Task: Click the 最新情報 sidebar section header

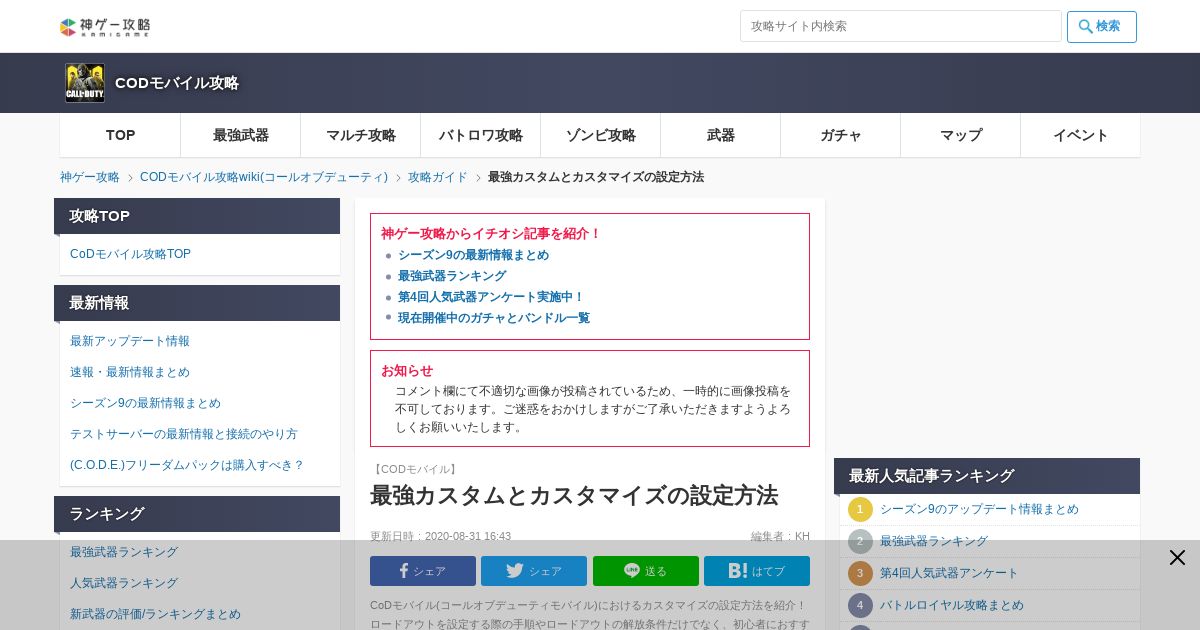Action: pyautogui.click(x=197, y=303)
